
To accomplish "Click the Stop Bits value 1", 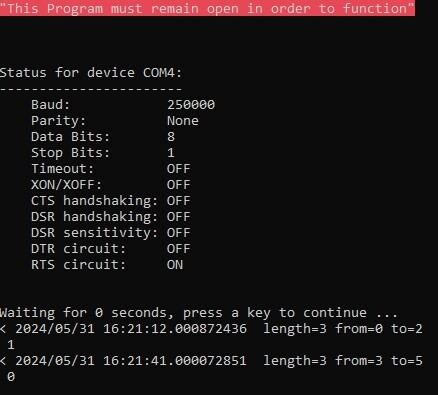I will point(171,153).
